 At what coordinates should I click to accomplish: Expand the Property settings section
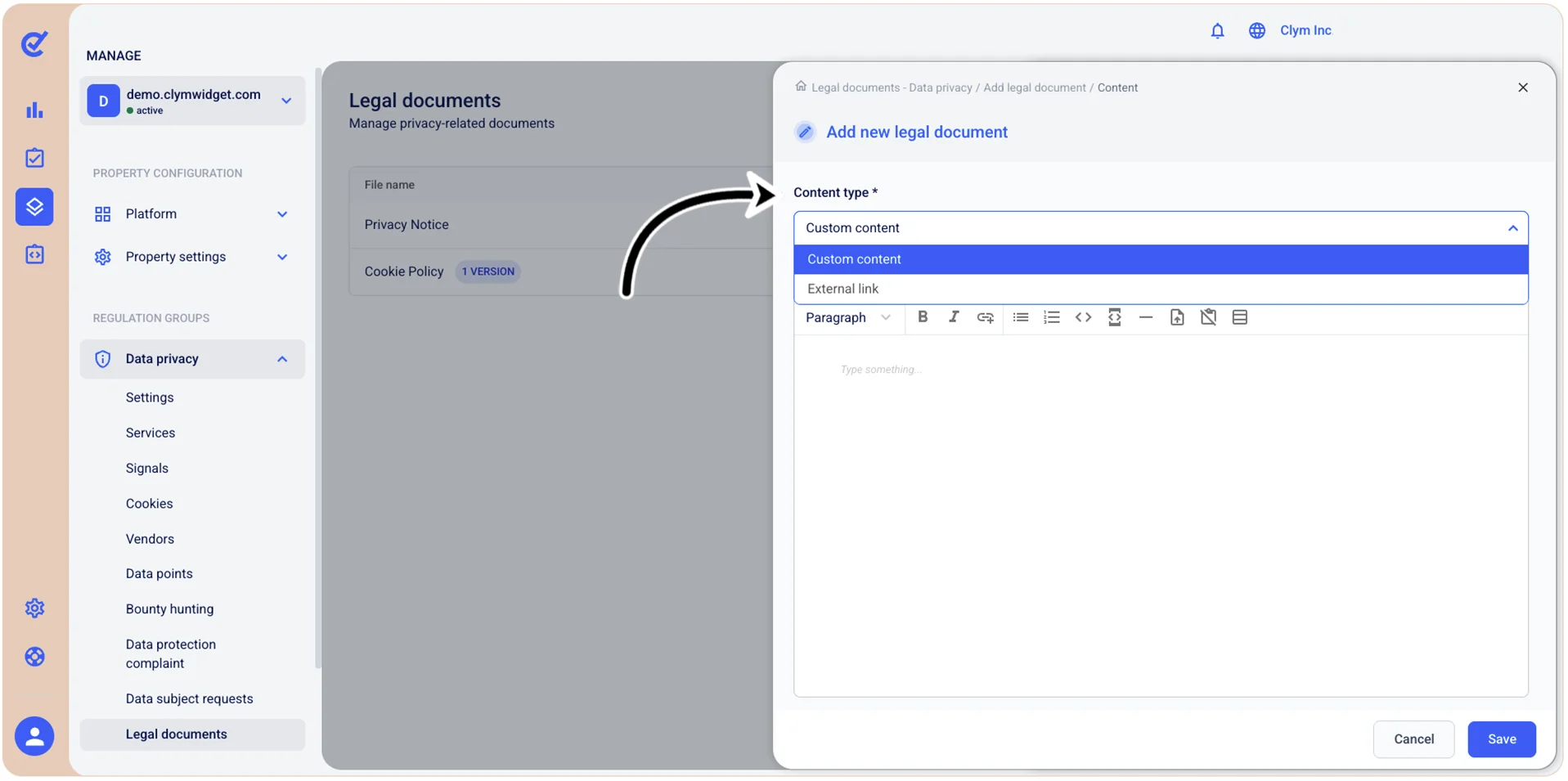pyautogui.click(x=192, y=257)
